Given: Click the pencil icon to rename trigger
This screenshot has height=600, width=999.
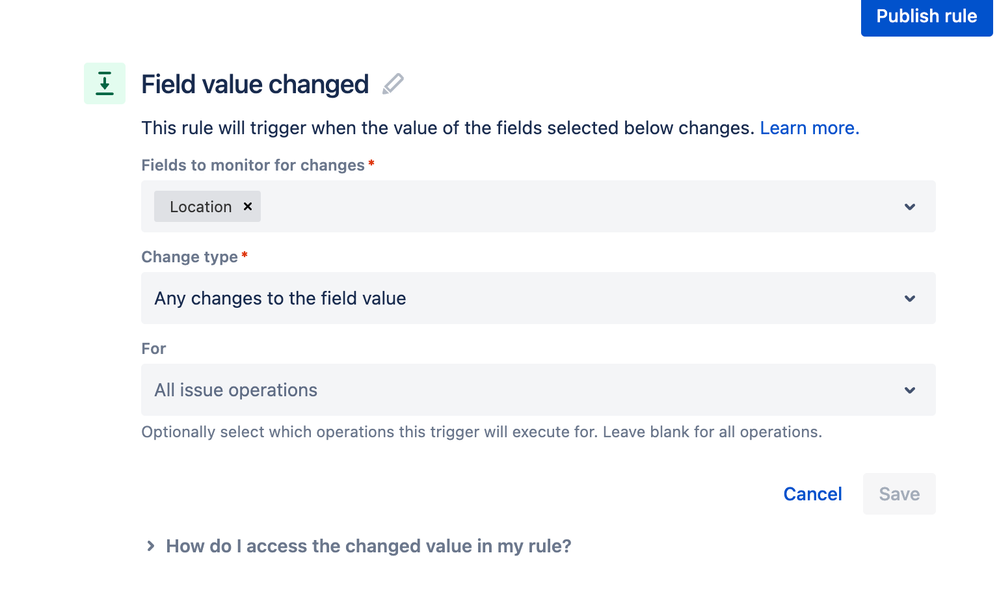Looking at the screenshot, I should coord(393,84).
